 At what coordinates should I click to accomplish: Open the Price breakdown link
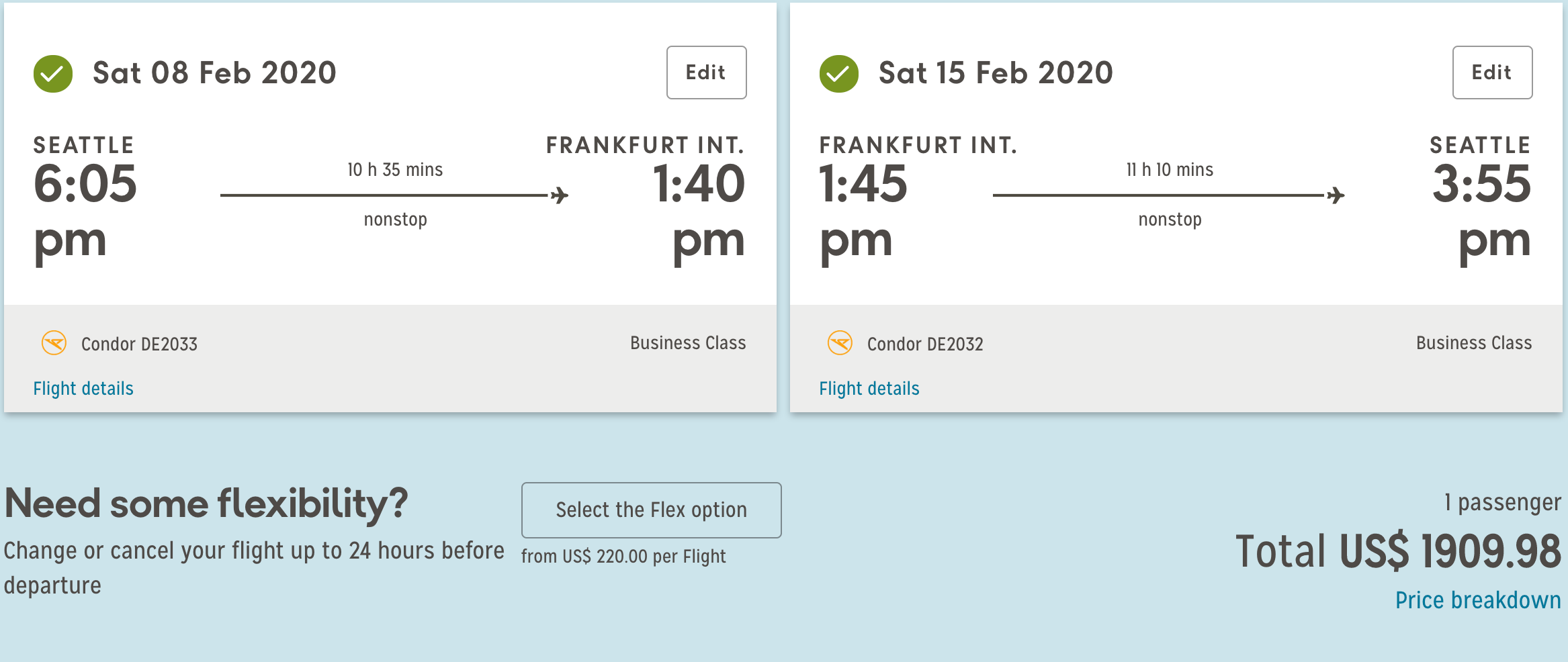(1478, 600)
